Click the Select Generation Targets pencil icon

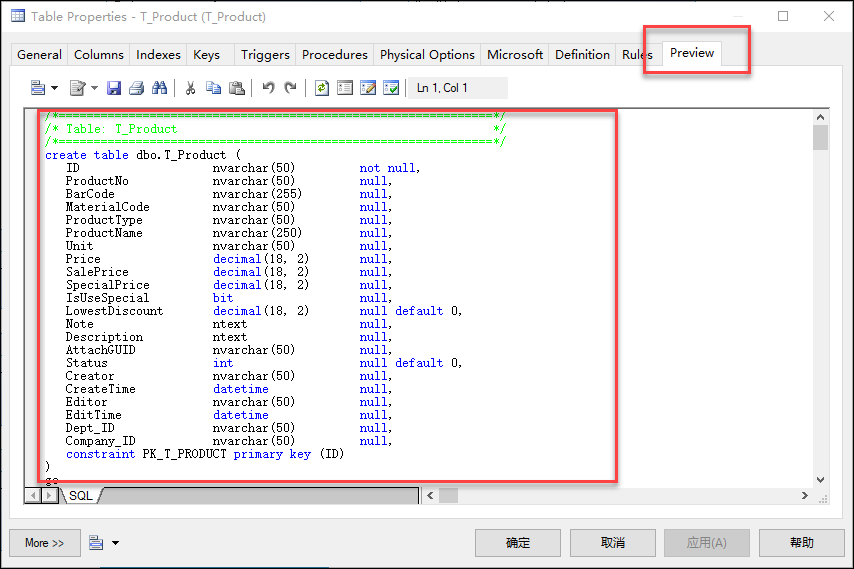(x=368, y=88)
